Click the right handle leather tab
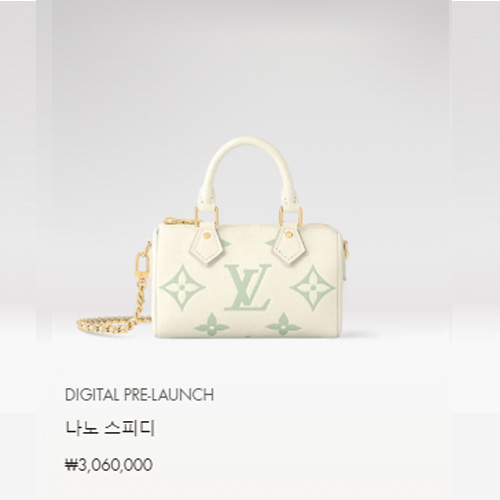This screenshot has width=500, height=500. (289, 243)
